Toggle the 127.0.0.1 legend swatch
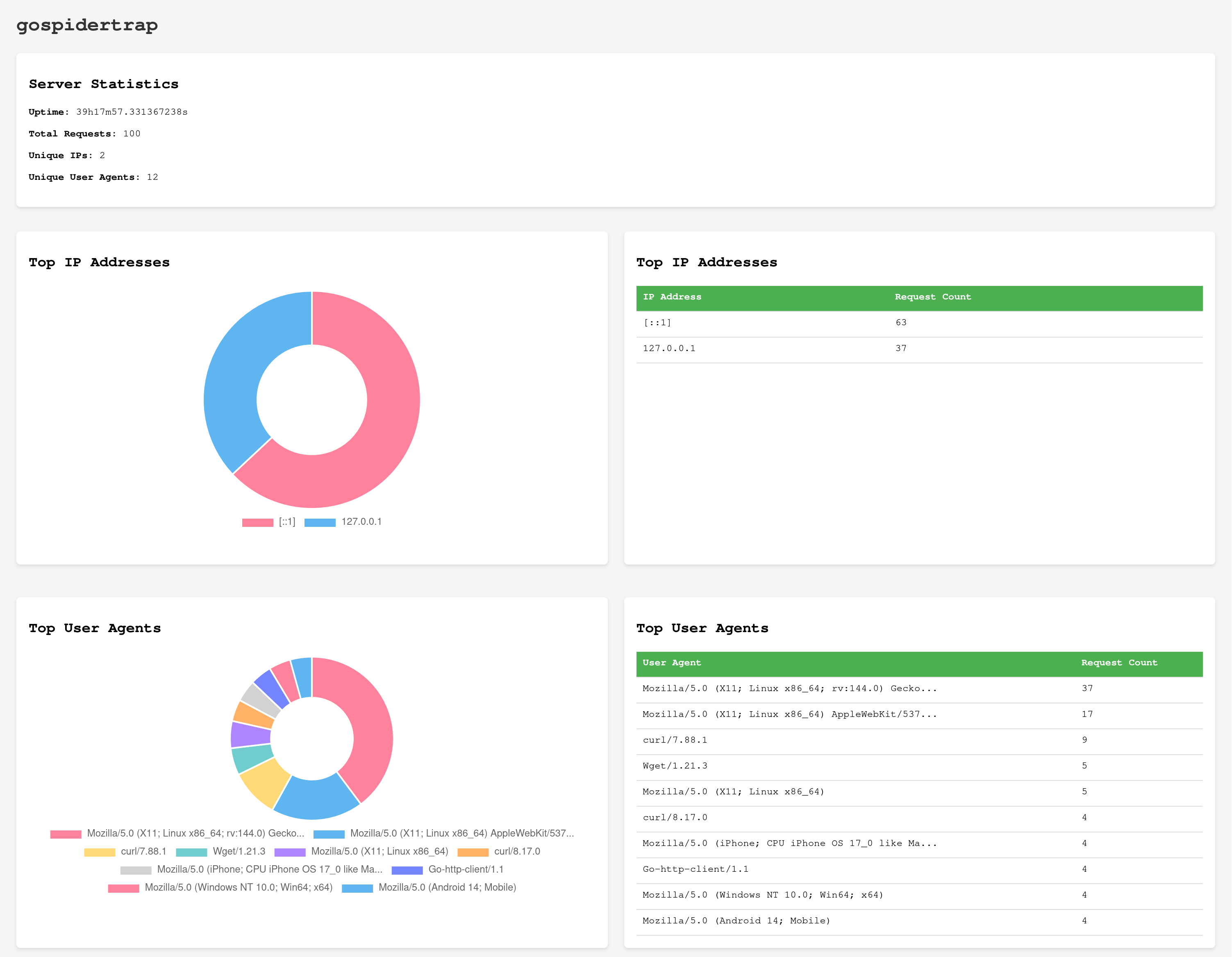Image resolution: width=1232 pixels, height=957 pixels. 320,522
